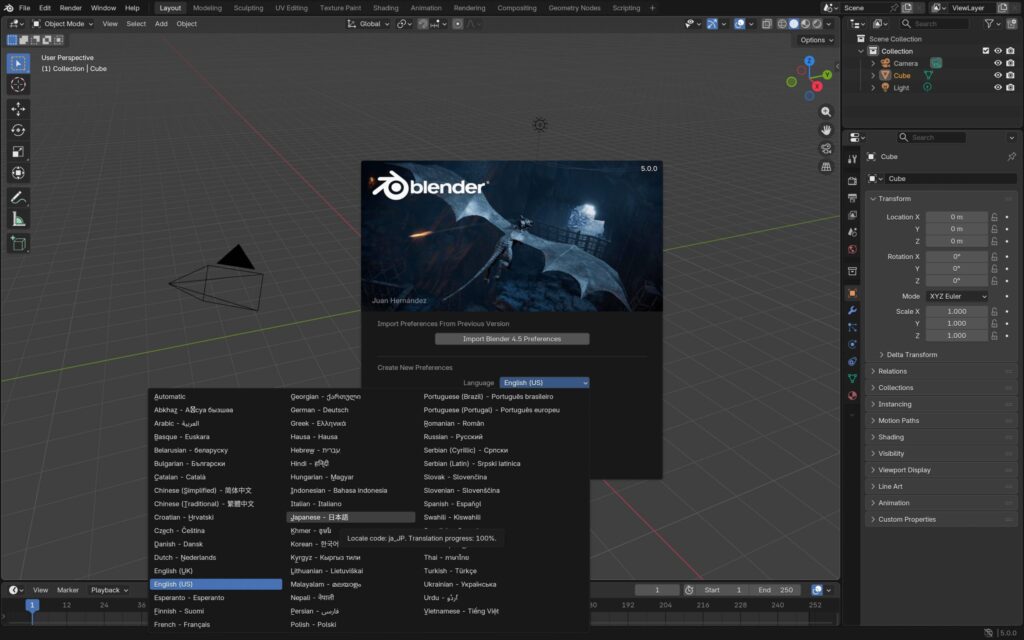Choose the Move tool
Viewport: 1024px width, 640px height.
18,108
